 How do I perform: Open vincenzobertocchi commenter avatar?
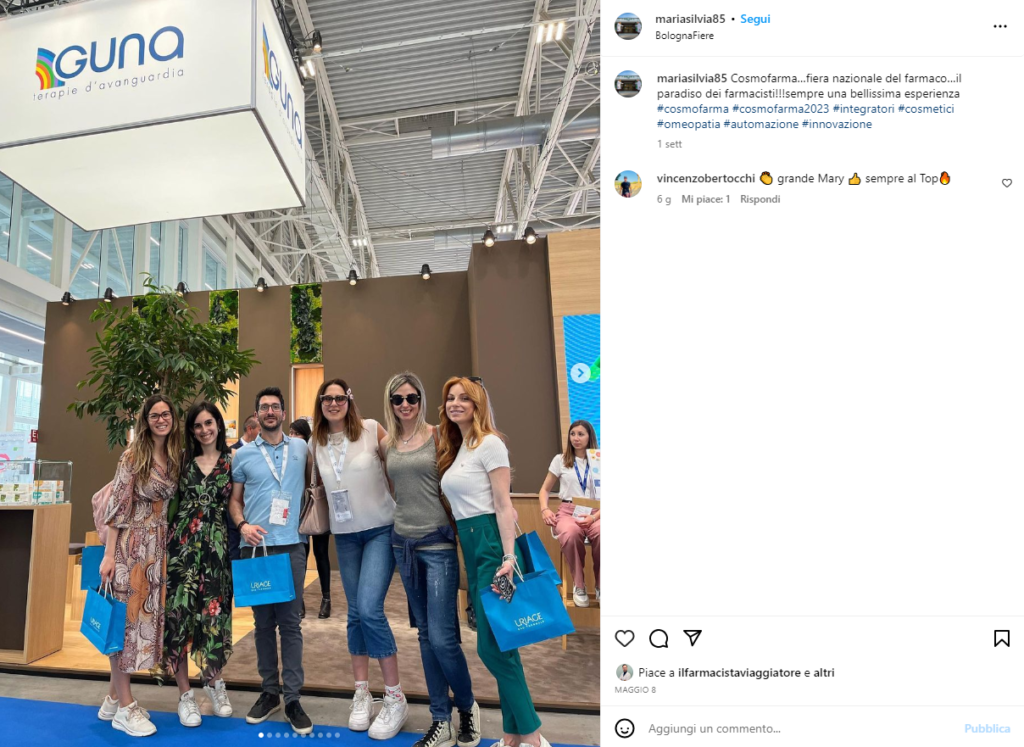628,184
